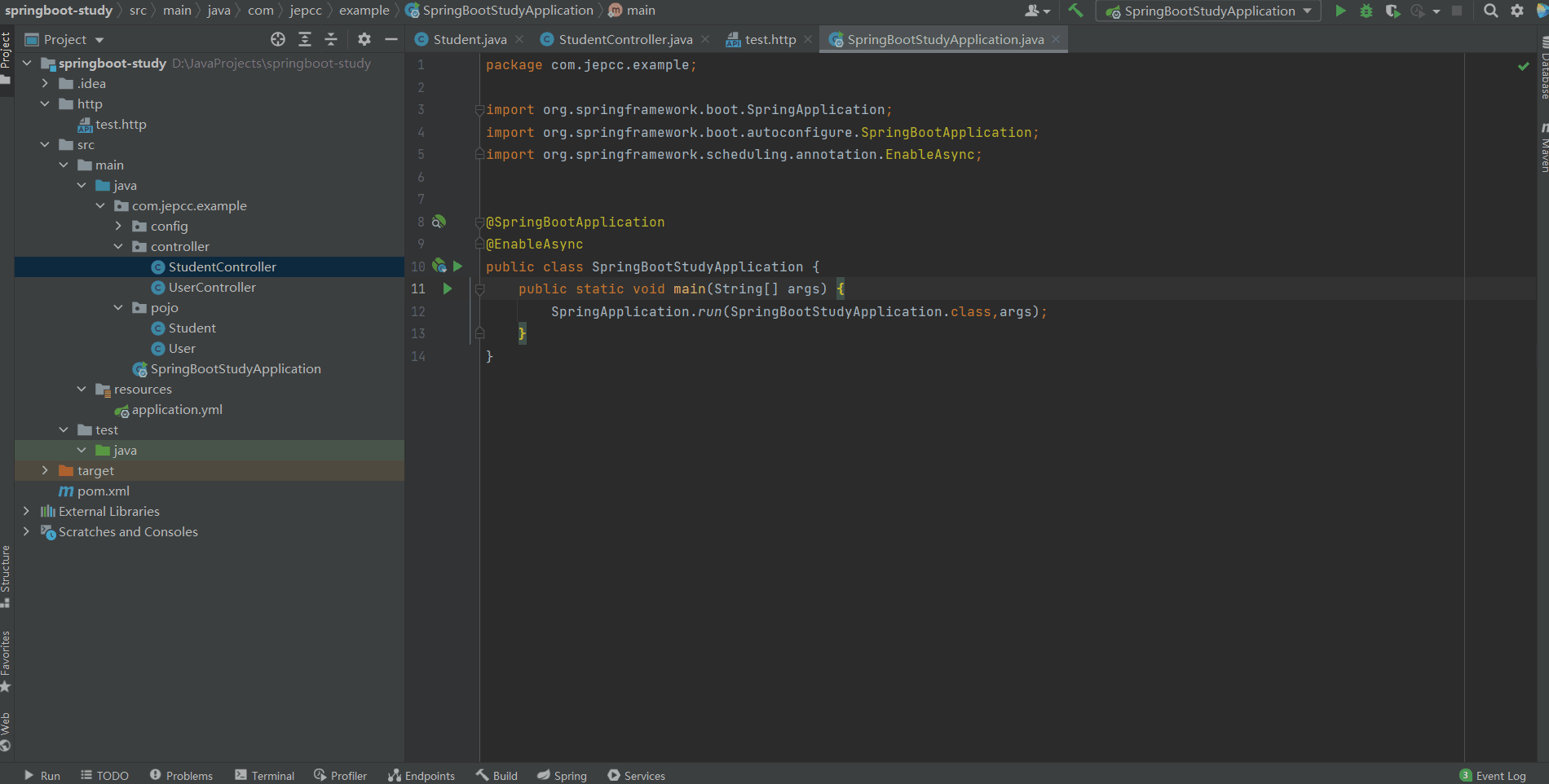The width and height of the screenshot is (1549, 784).
Task: Open the Event Log
Action: pyautogui.click(x=1493, y=776)
